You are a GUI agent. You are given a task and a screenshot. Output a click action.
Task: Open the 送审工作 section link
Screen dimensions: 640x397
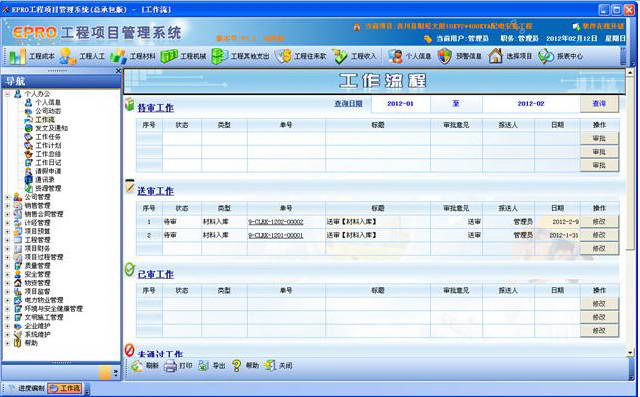point(156,191)
